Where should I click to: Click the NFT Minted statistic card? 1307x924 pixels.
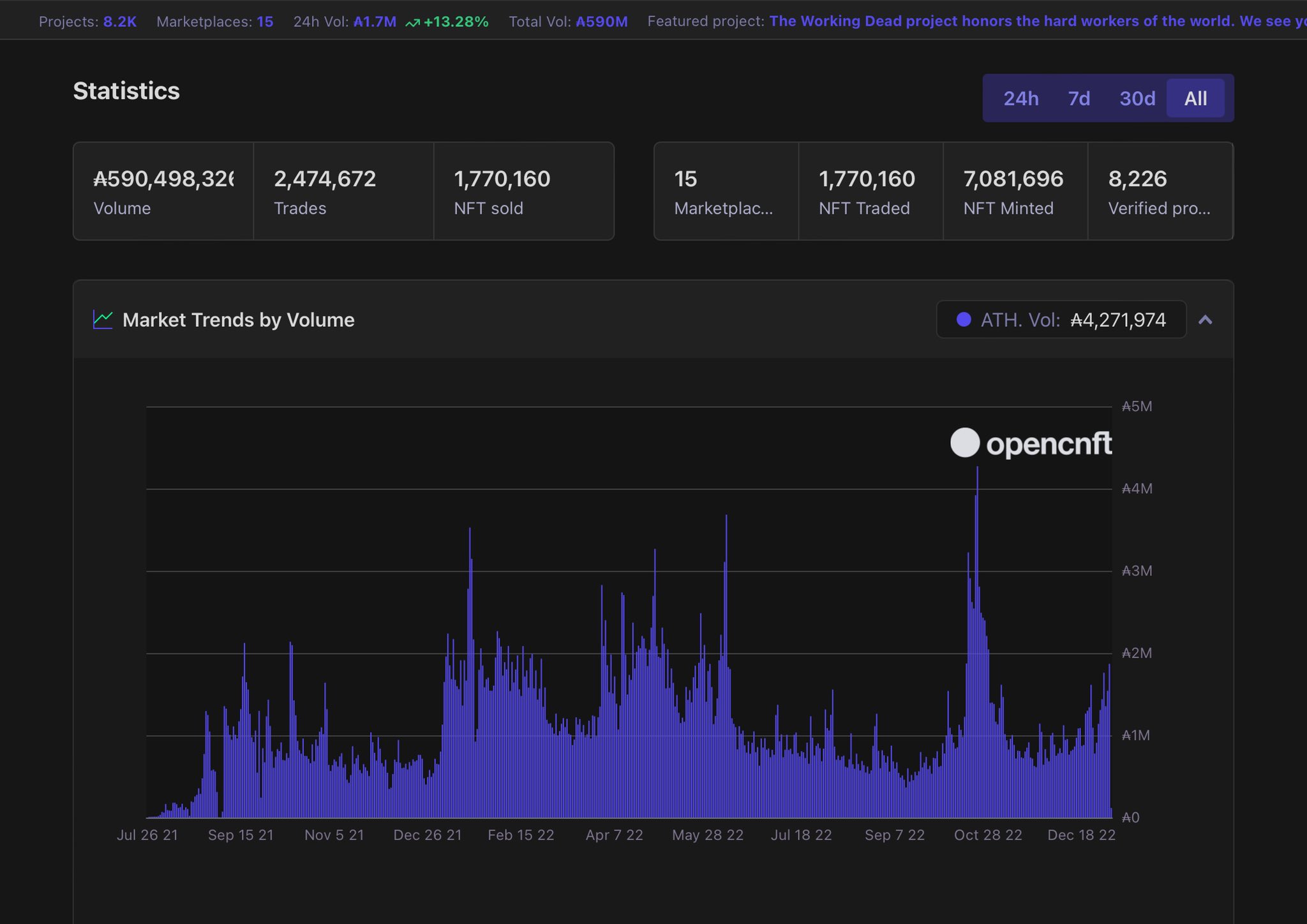(1015, 191)
